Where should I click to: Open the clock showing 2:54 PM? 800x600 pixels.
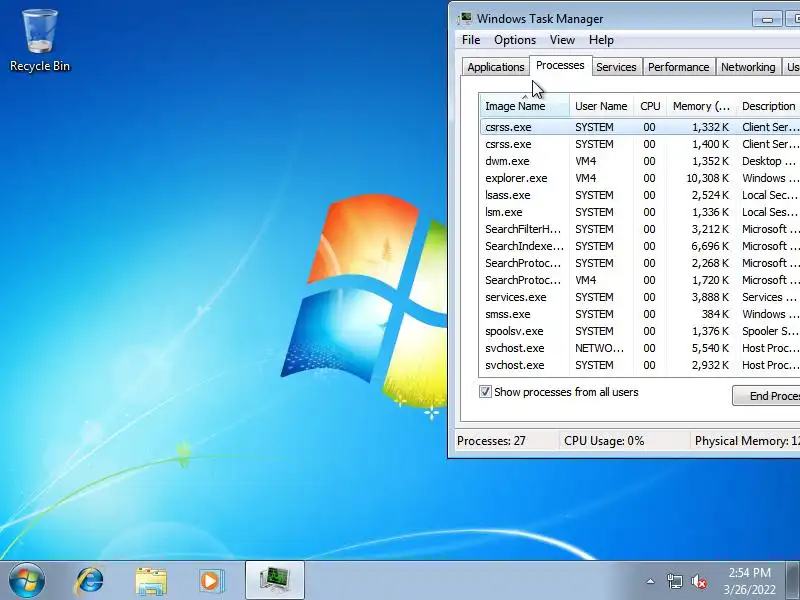point(749,581)
